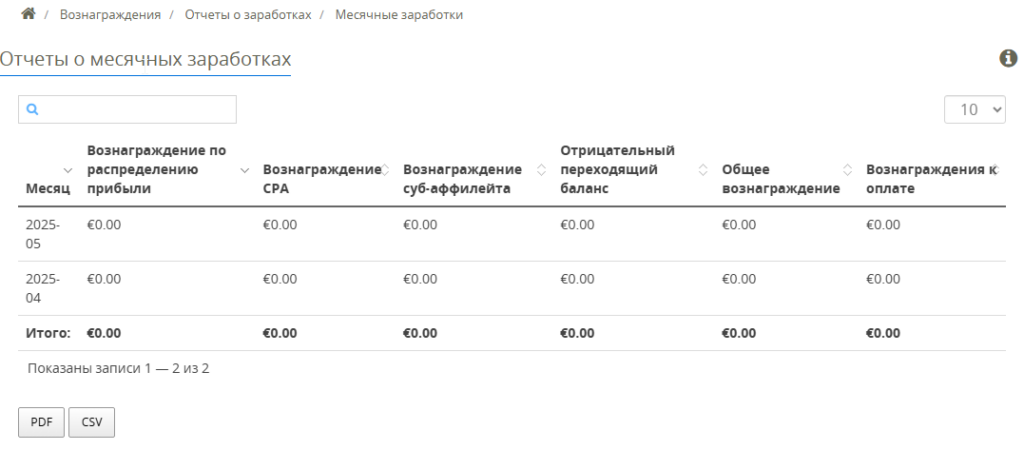Export the report as CSV
The height and width of the screenshot is (450, 1024).
click(x=91, y=422)
